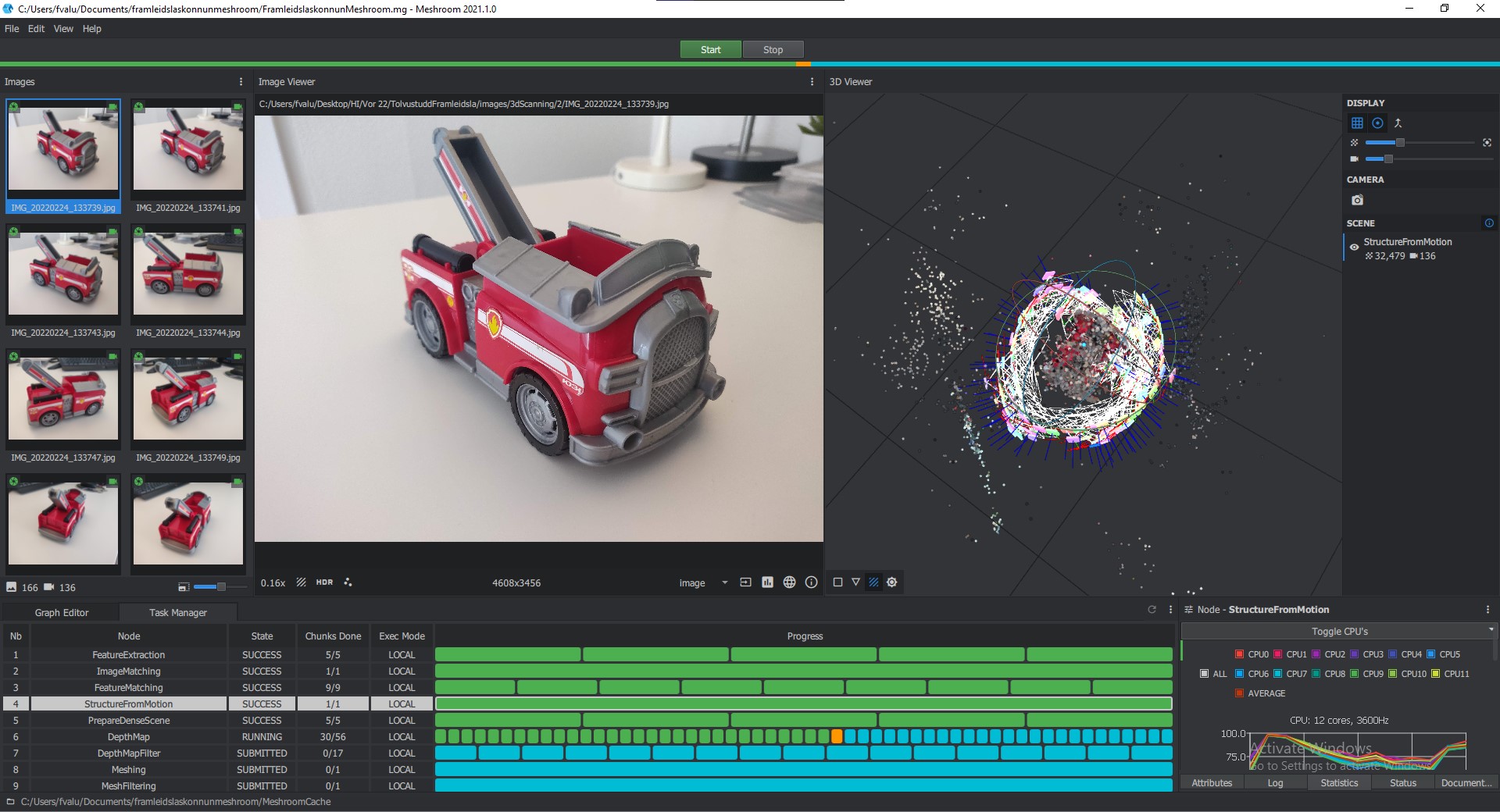Screen dimensions: 1500x812
Task: Open the Attributes tab of the node
Action: (x=1212, y=782)
